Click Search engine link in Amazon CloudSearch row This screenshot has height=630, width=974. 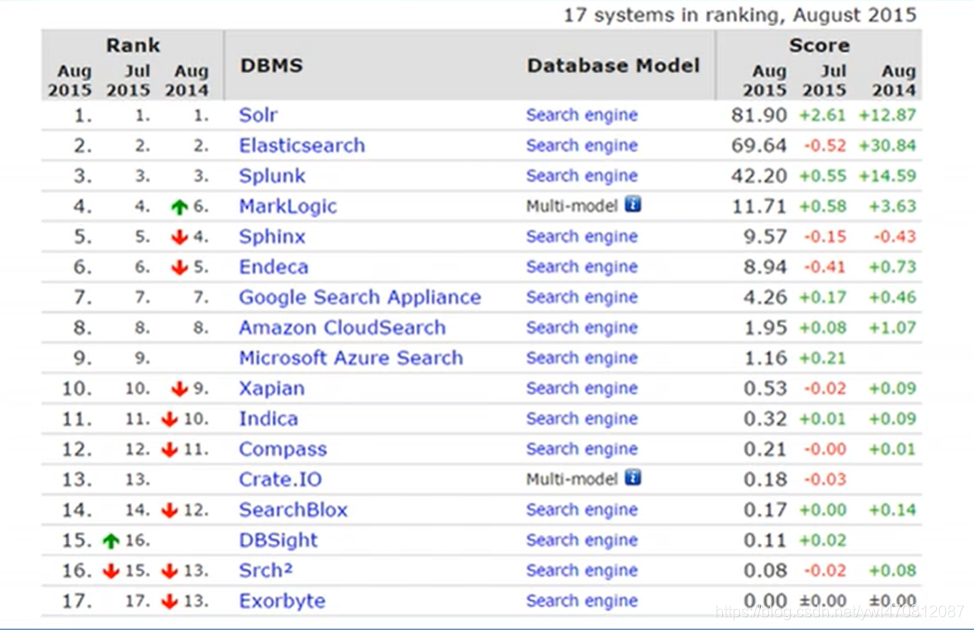[581, 327]
